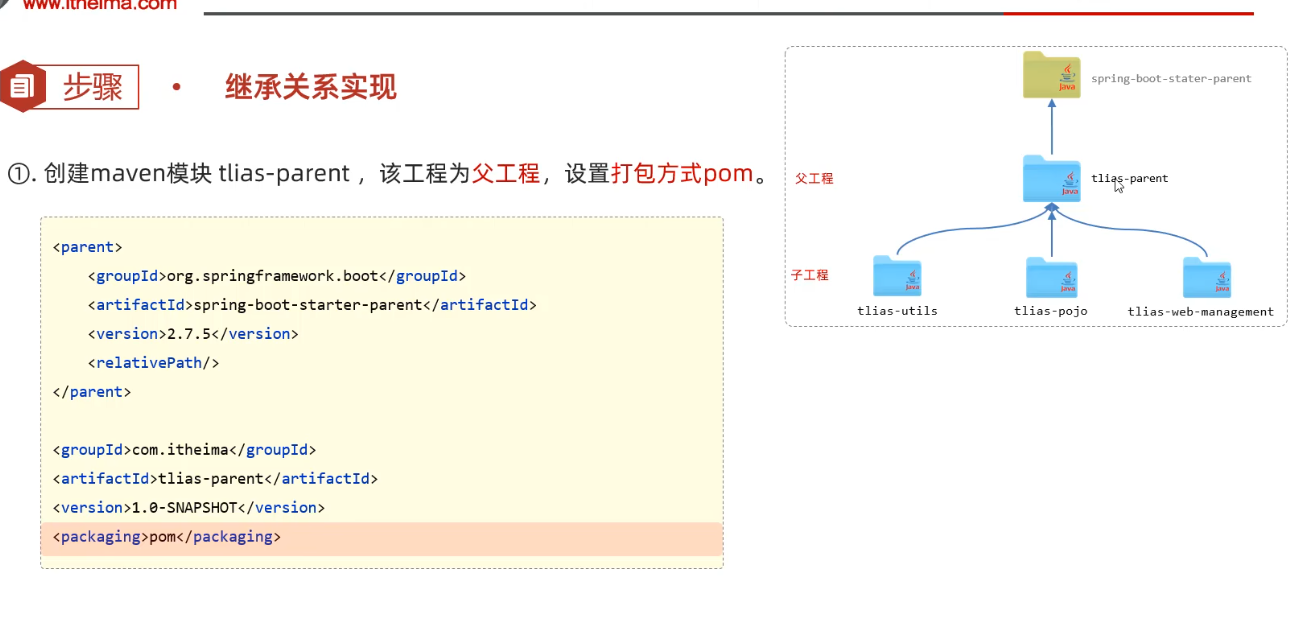
Task: Click the www.itheima.com link at top
Action: click(99, 5)
